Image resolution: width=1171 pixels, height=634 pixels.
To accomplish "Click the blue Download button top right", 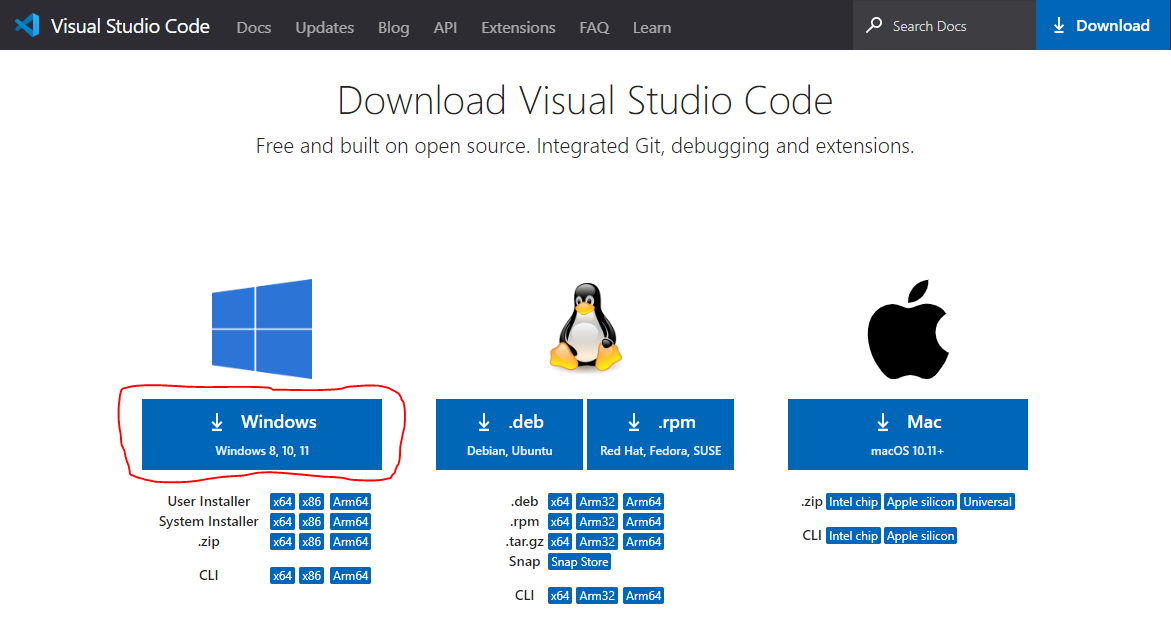I will [x=1103, y=25].
